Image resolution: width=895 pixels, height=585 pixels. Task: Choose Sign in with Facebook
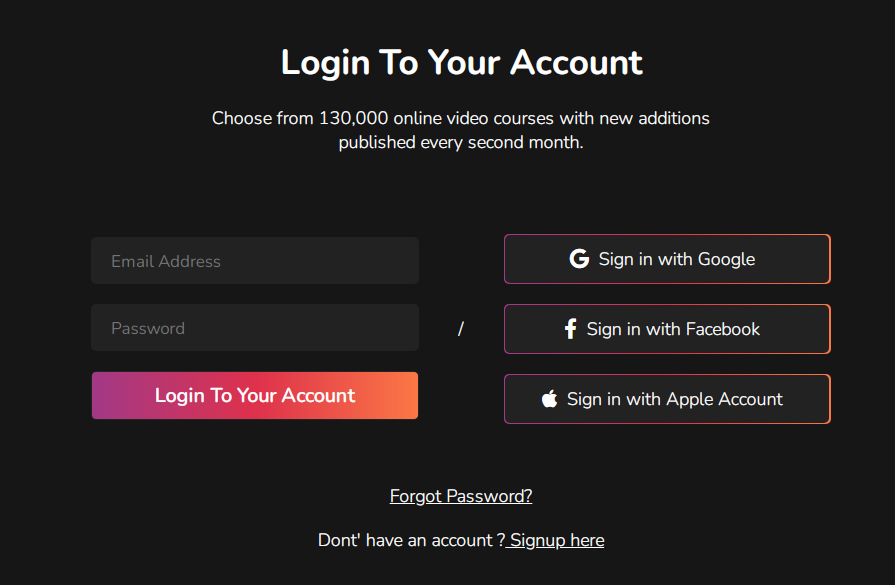pyautogui.click(x=667, y=329)
